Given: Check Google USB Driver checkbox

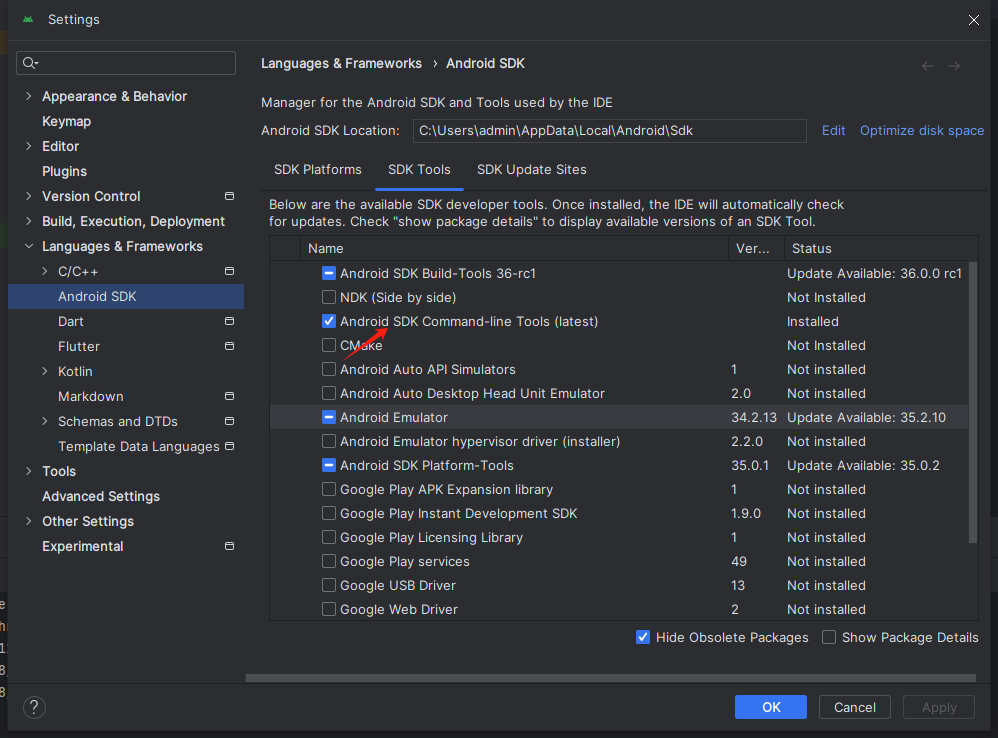Looking at the screenshot, I should (328, 585).
